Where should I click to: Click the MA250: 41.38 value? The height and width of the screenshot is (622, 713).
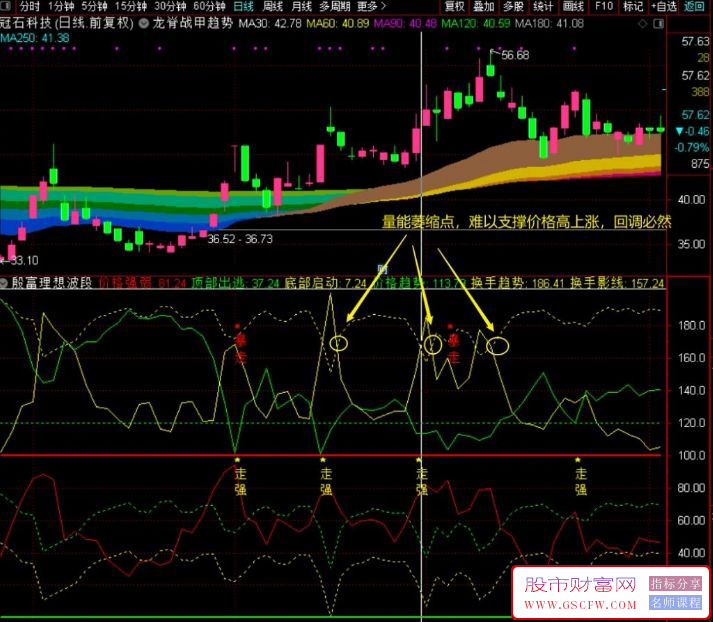pos(35,38)
